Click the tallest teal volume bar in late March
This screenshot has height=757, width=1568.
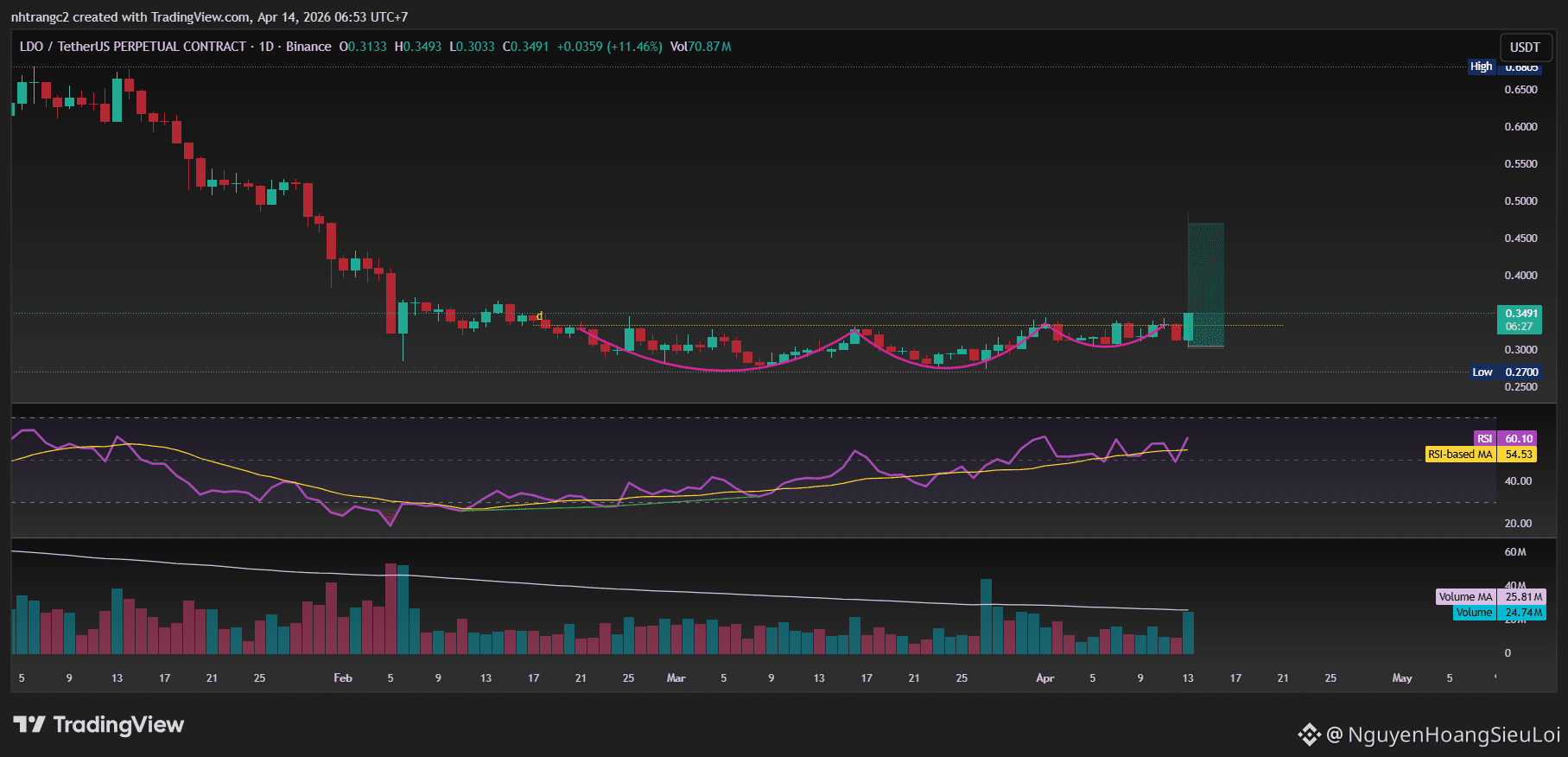[x=986, y=616]
